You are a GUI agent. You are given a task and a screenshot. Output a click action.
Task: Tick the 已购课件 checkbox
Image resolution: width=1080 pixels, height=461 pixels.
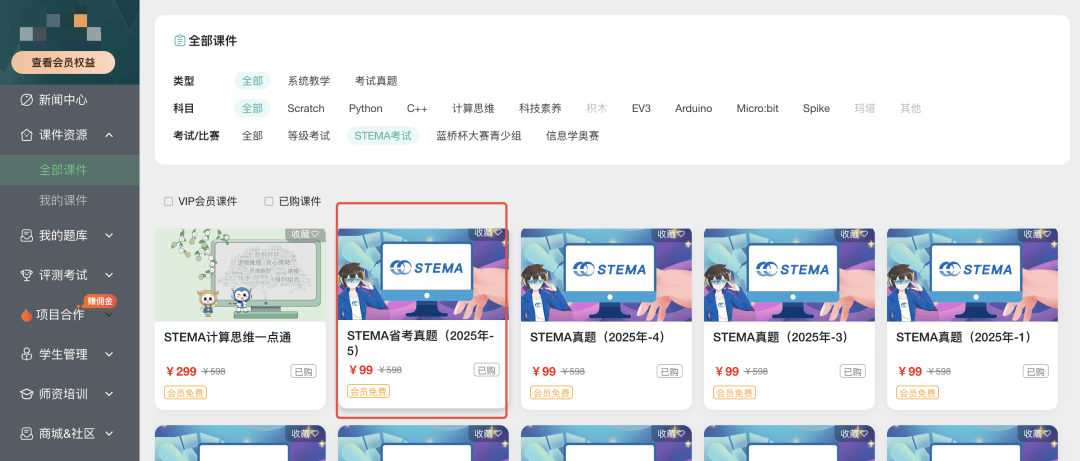pyautogui.click(x=269, y=202)
